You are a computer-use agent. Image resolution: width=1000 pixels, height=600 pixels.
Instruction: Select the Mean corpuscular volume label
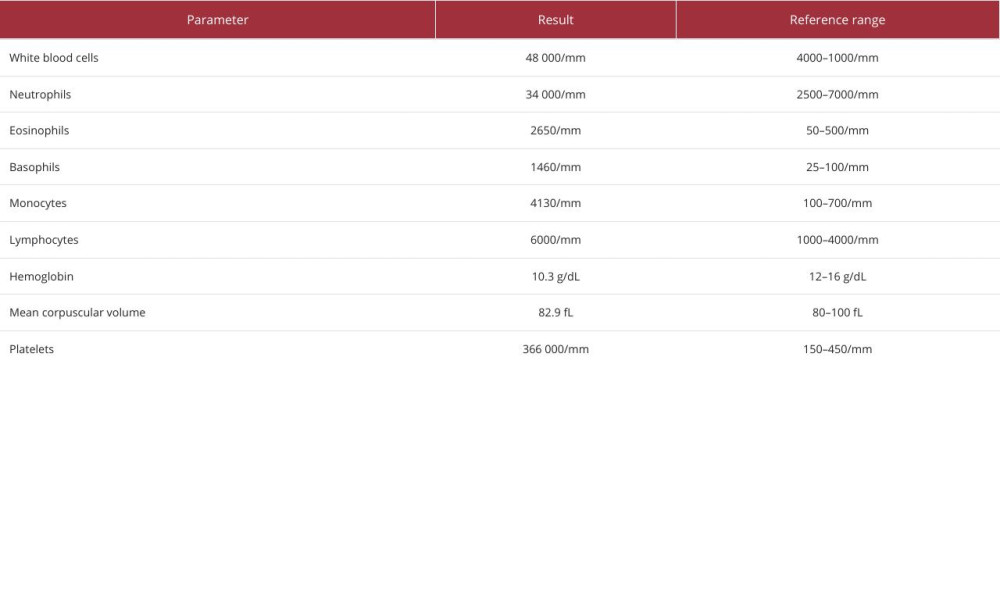tap(77, 312)
